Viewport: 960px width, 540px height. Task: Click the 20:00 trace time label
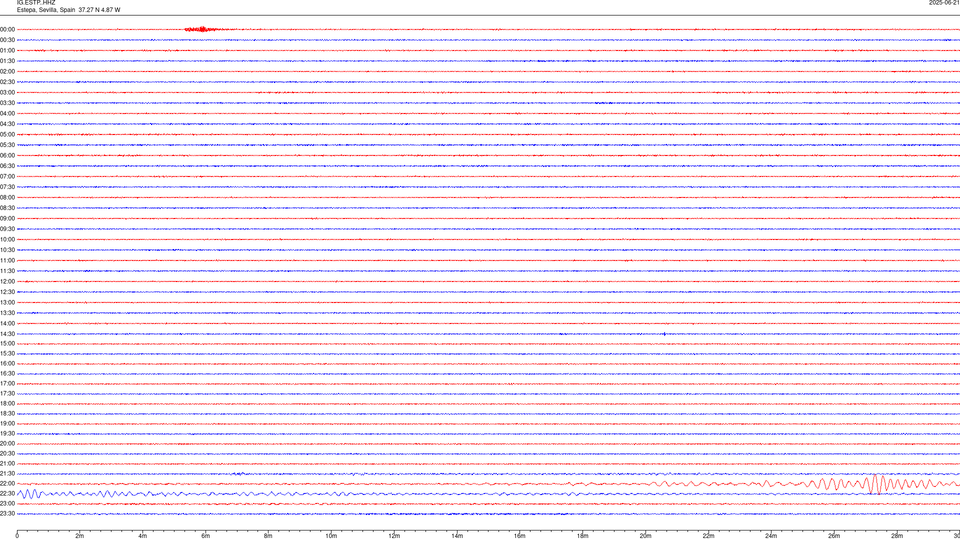click(x=7, y=444)
